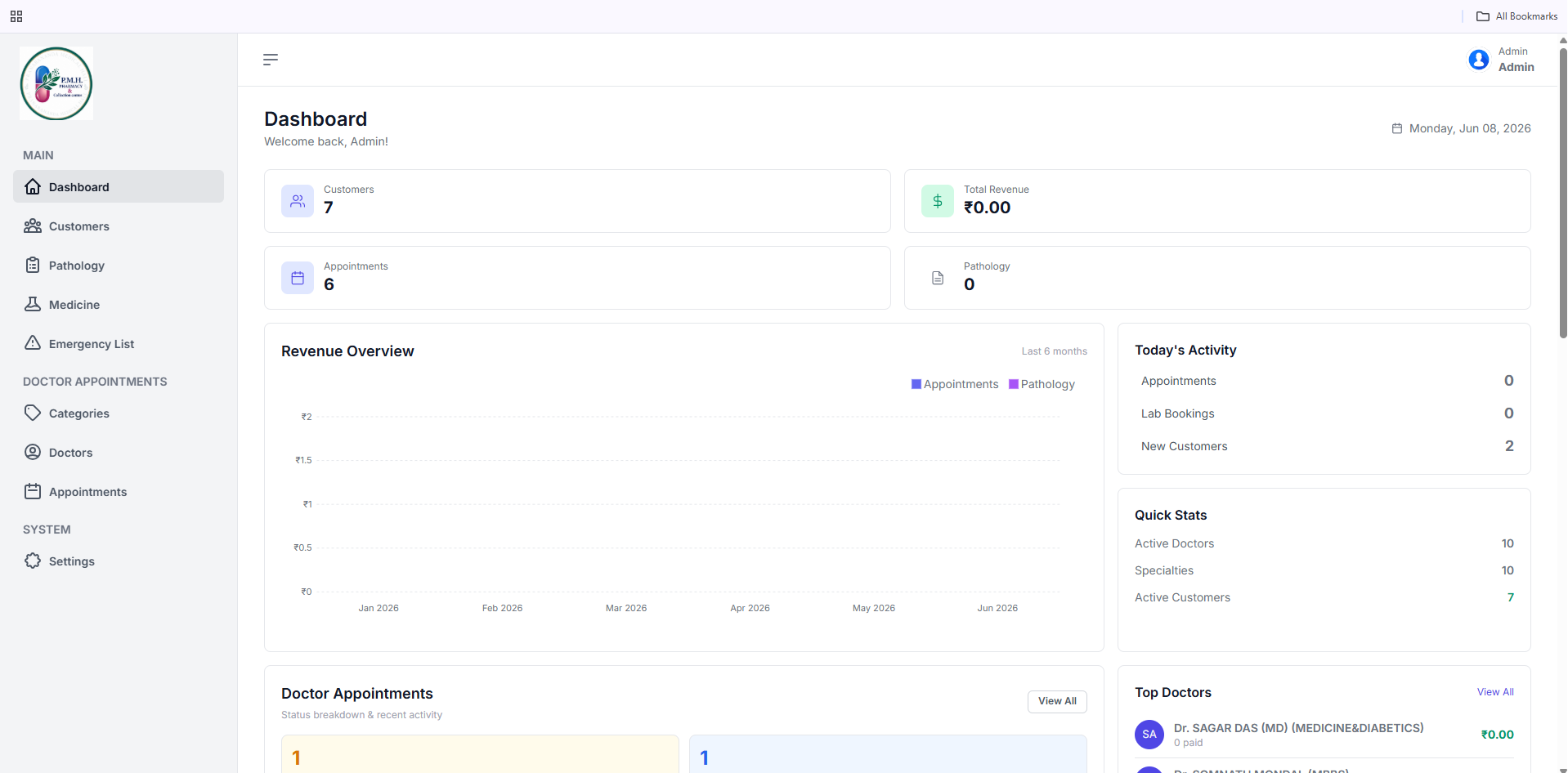Click the New Customers activity row
The width and height of the screenshot is (1568, 773).
1324,446
